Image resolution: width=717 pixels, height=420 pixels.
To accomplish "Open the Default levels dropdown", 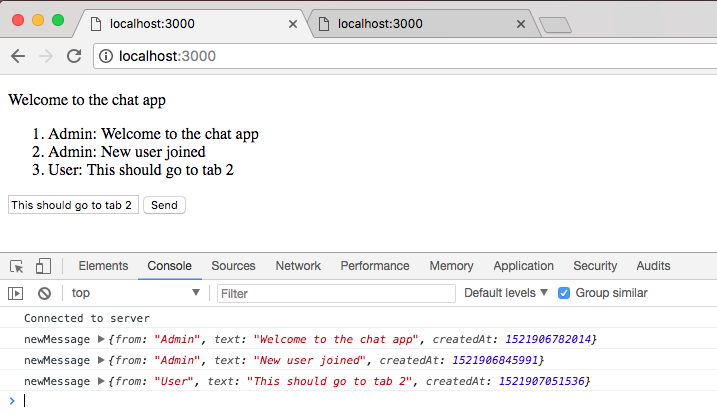I will 506,293.
